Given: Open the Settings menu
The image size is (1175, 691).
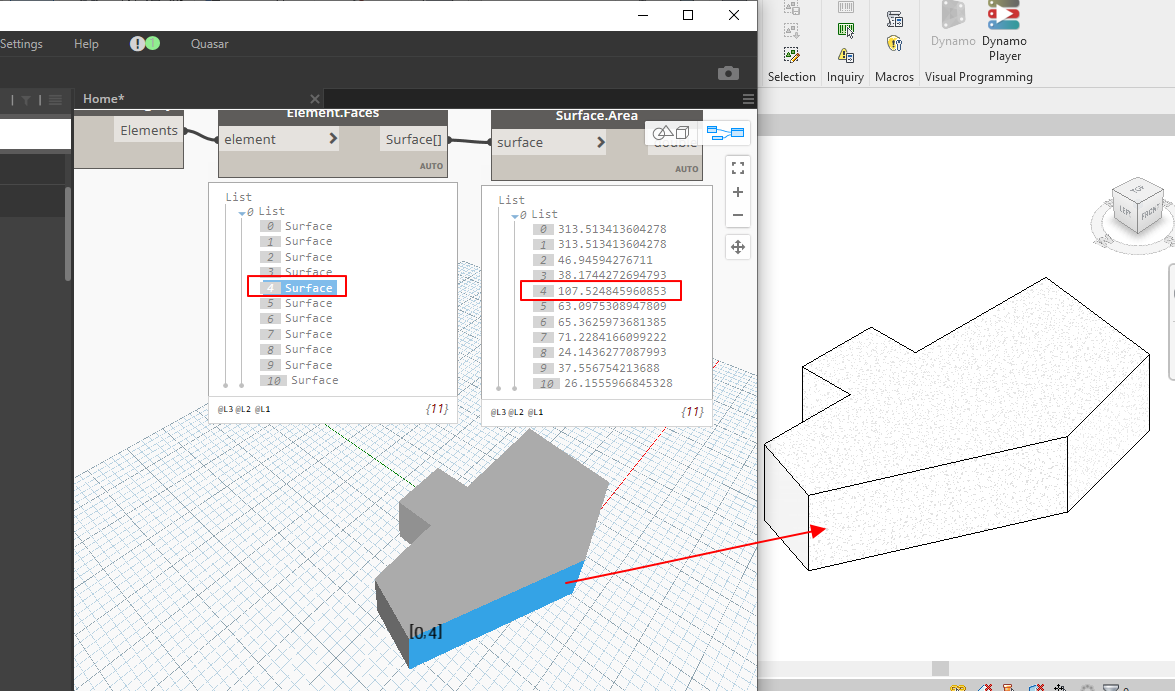Looking at the screenshot, I should click(x=22, y=43).
